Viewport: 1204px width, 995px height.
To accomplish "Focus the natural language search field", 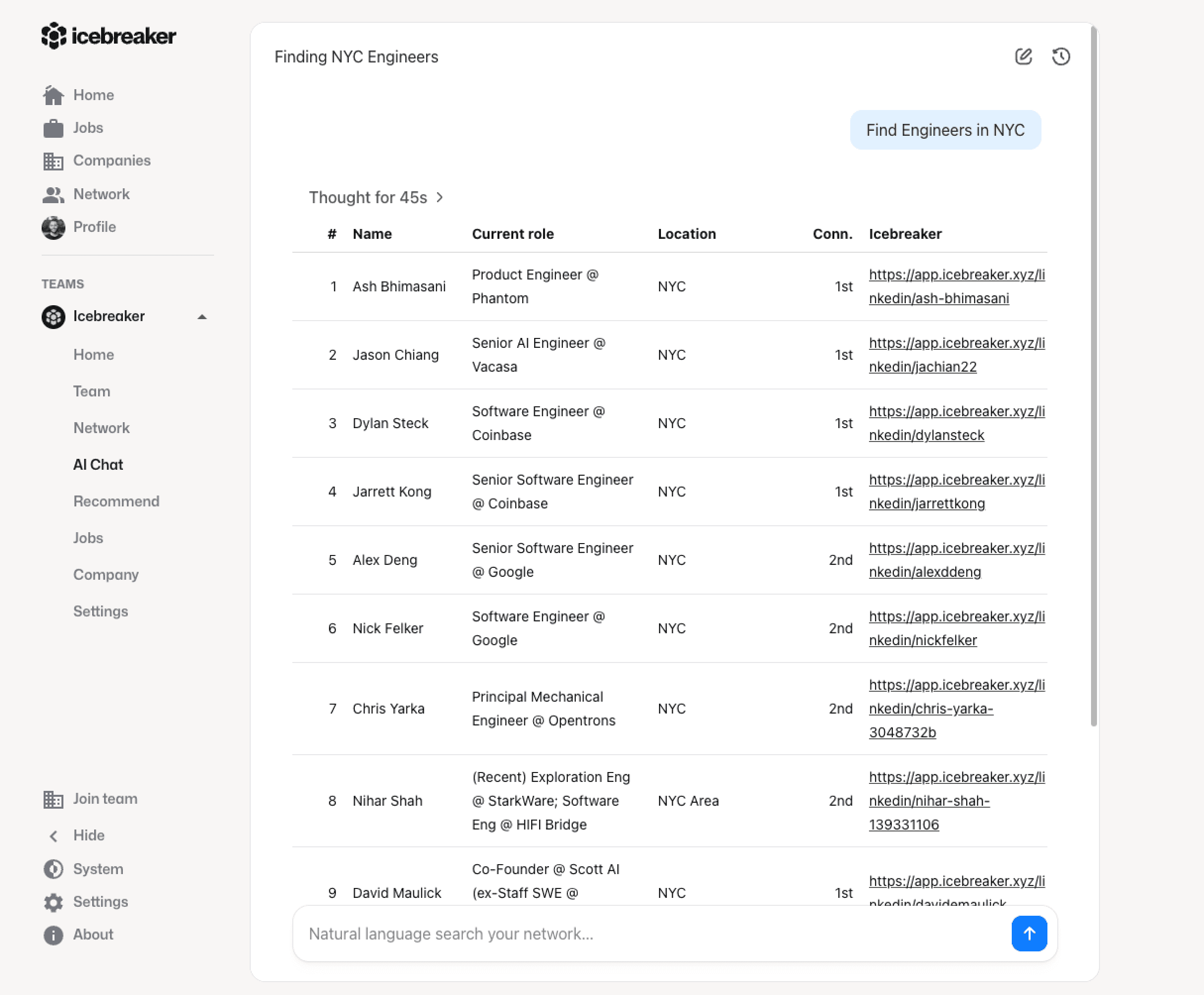I will click(x=648, y=934).
